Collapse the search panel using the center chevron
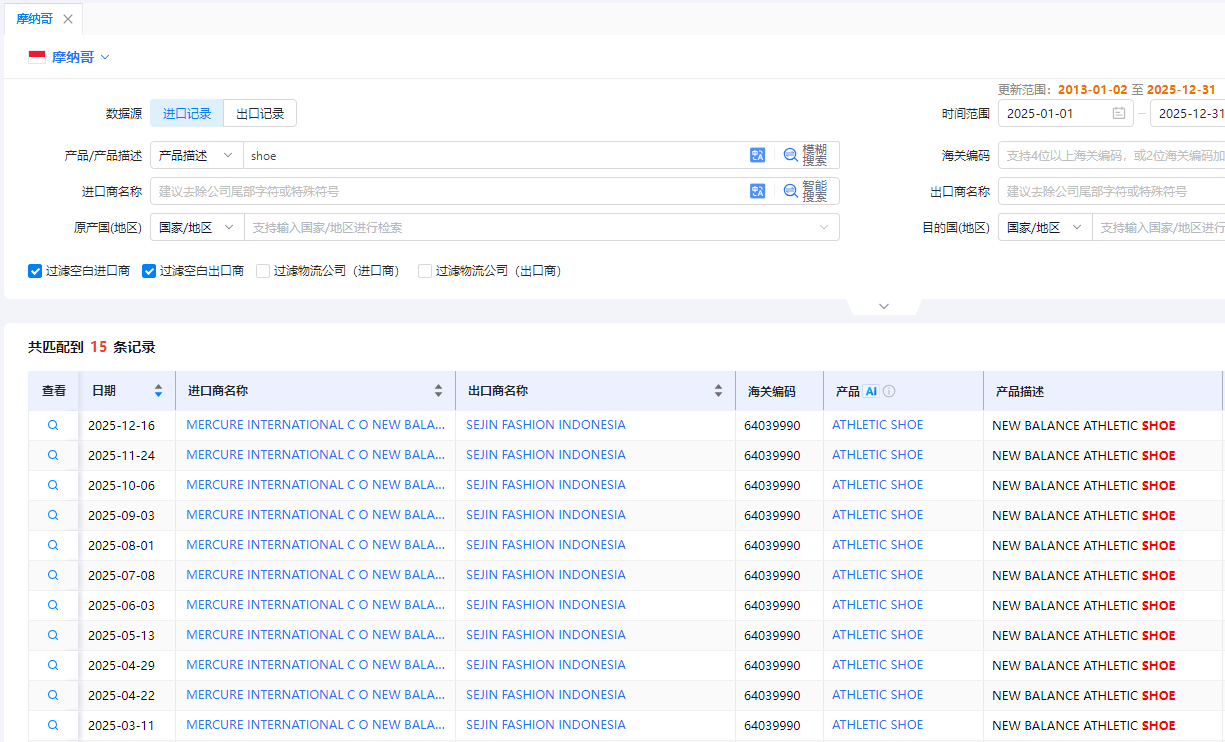Image resolution: width=1225 pixels, height=742 pixels. (x=884, y=306)
